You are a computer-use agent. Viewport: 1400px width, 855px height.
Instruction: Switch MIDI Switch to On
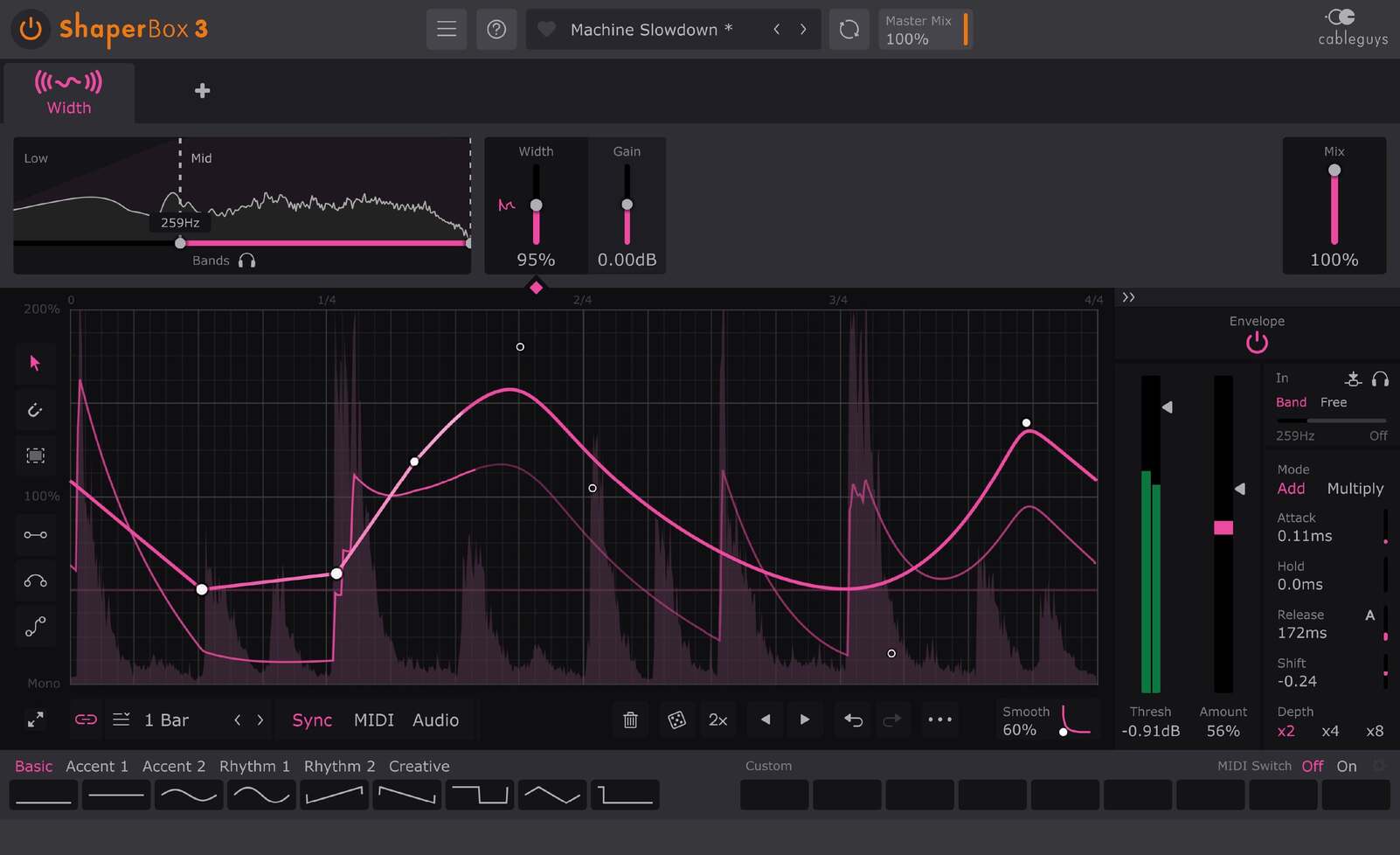click(x=1347, y=765)
